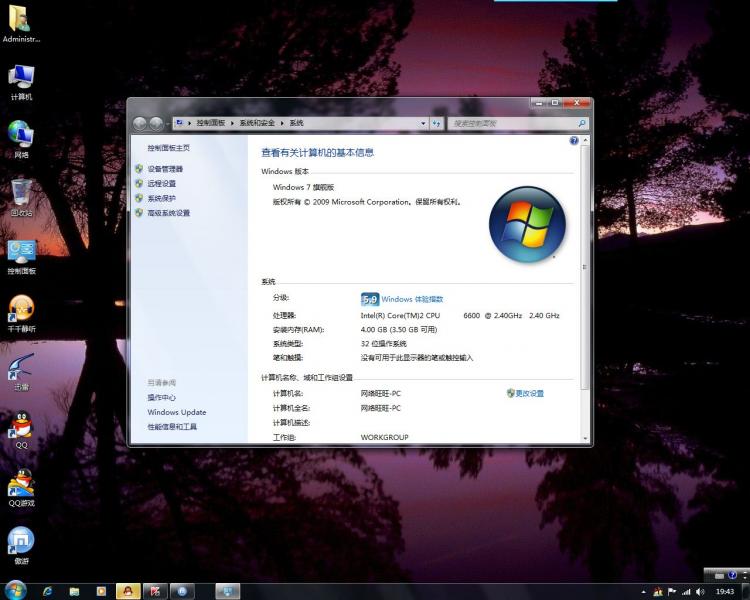
Task: Launch the 迅雷 desktop shortcut
Action: click(21, 372)
